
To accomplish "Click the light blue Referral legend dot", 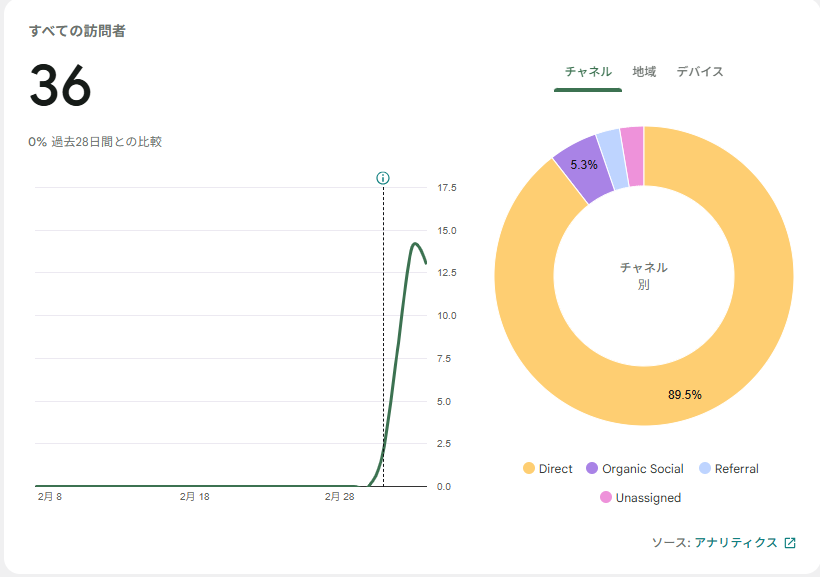I will [x=705, y=469].
